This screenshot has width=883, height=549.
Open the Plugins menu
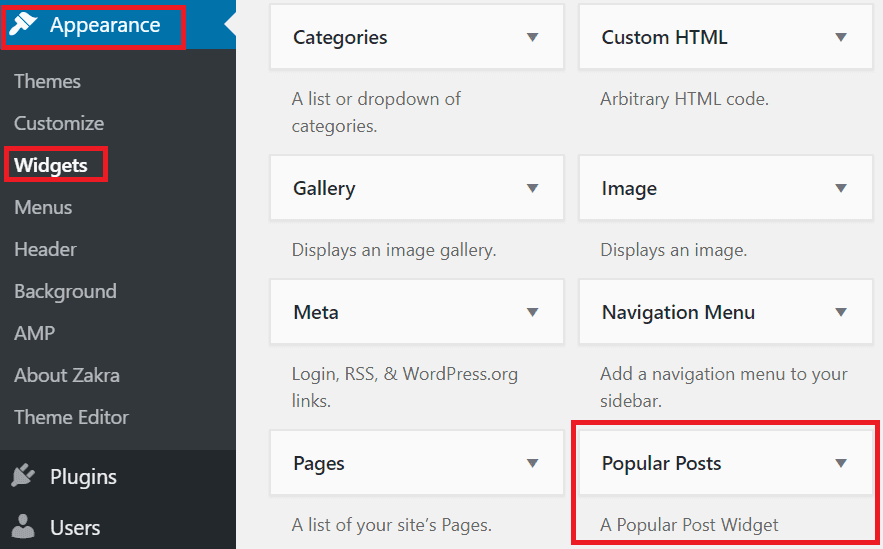tap(83, 477)
